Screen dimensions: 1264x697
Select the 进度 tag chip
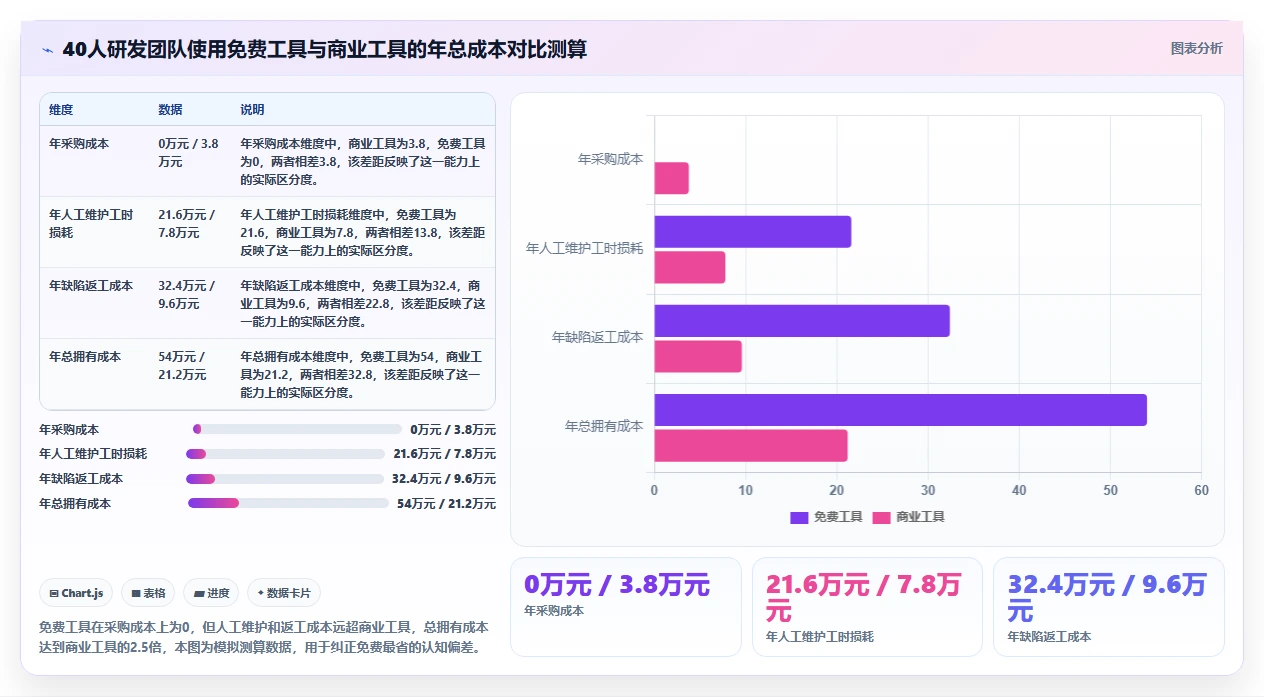click(211, 593)
